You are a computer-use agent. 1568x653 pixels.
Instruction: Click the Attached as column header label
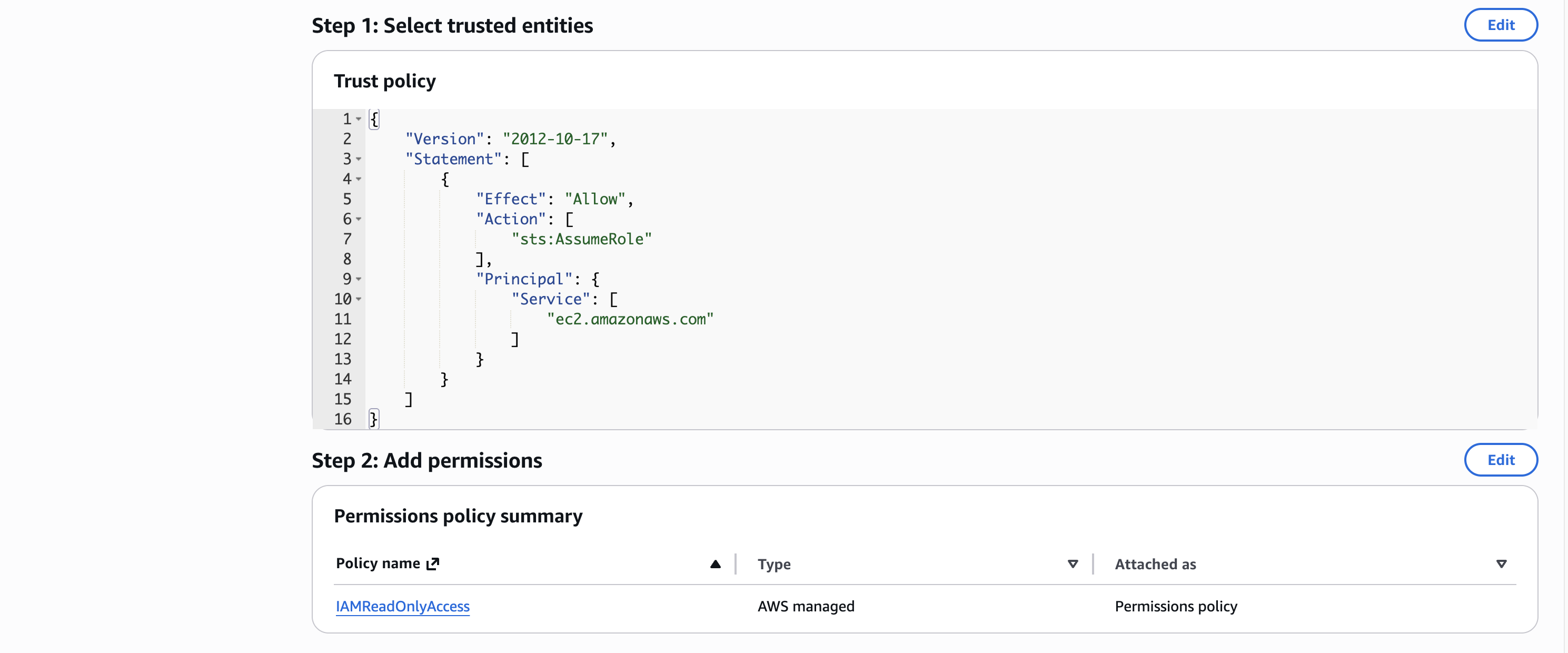tap(1155, 564)
